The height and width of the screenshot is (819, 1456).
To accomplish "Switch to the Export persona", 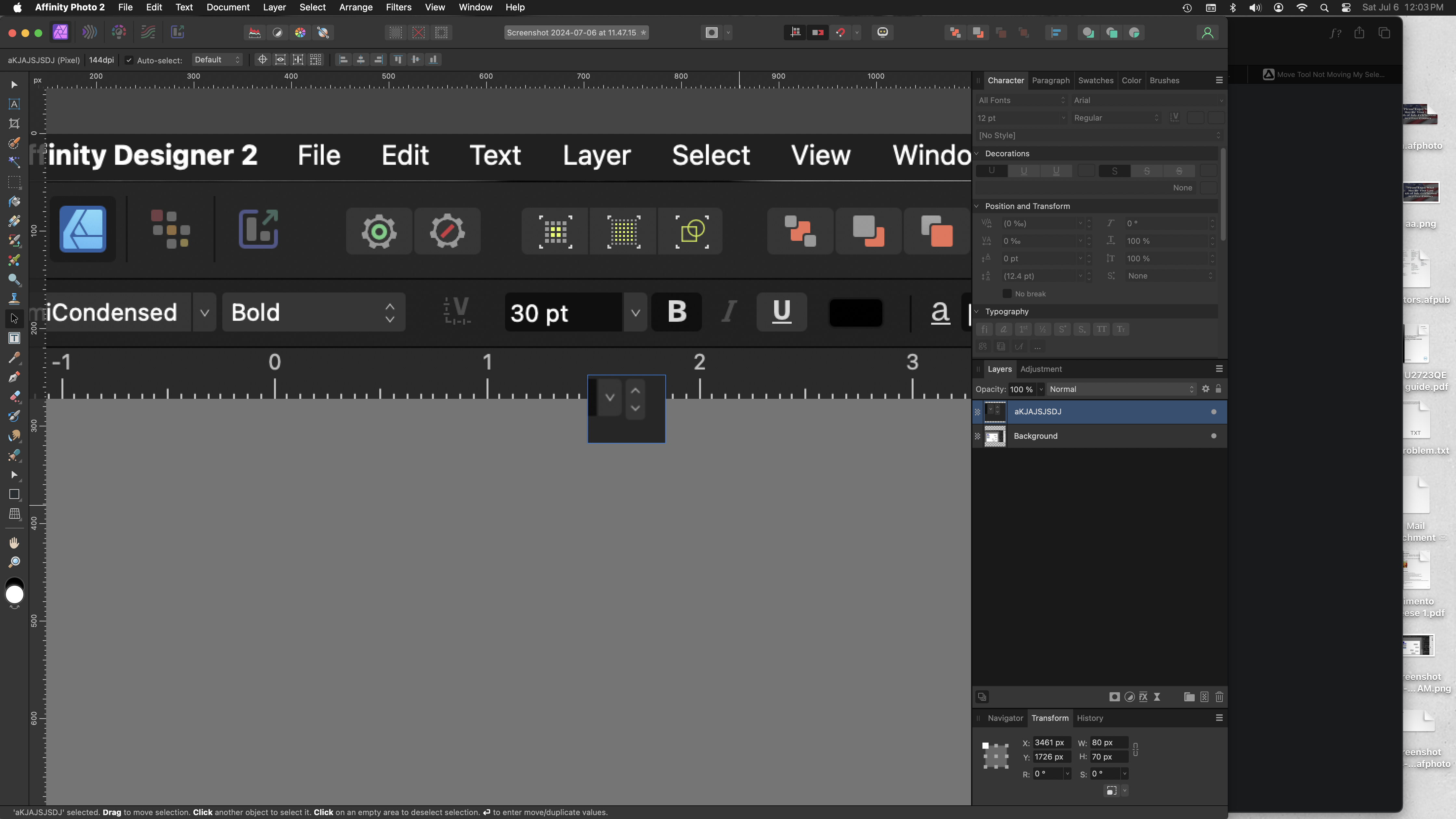I will [x=177, y=32].
